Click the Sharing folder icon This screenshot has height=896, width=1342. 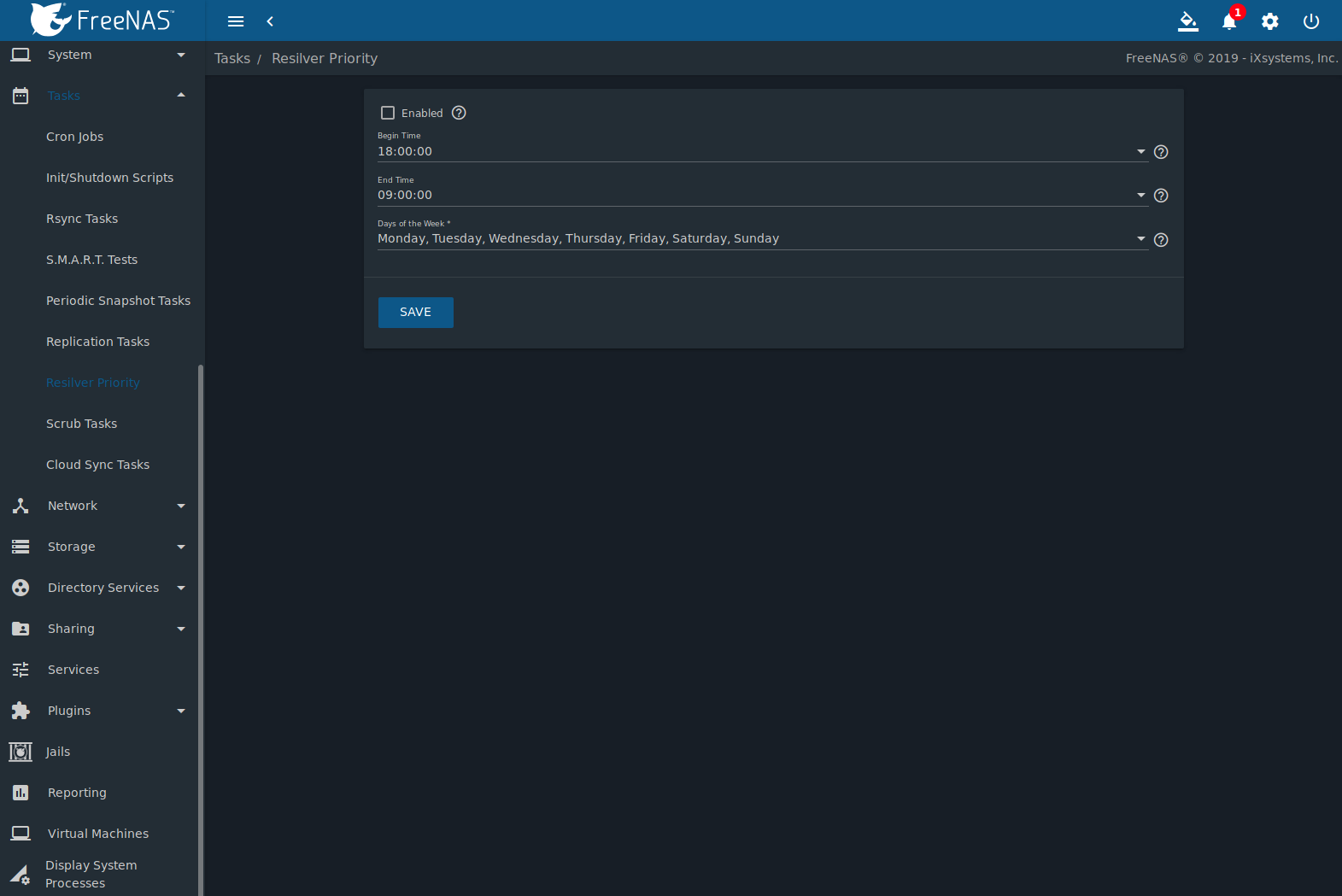coord(21,629)
